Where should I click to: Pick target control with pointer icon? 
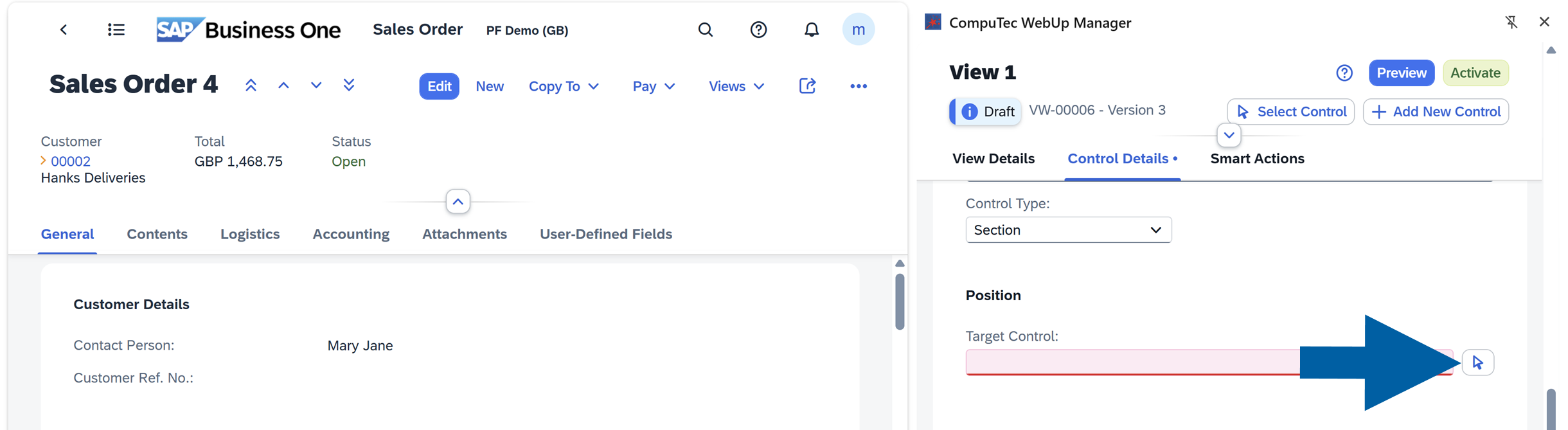(x=1478, y=363)
